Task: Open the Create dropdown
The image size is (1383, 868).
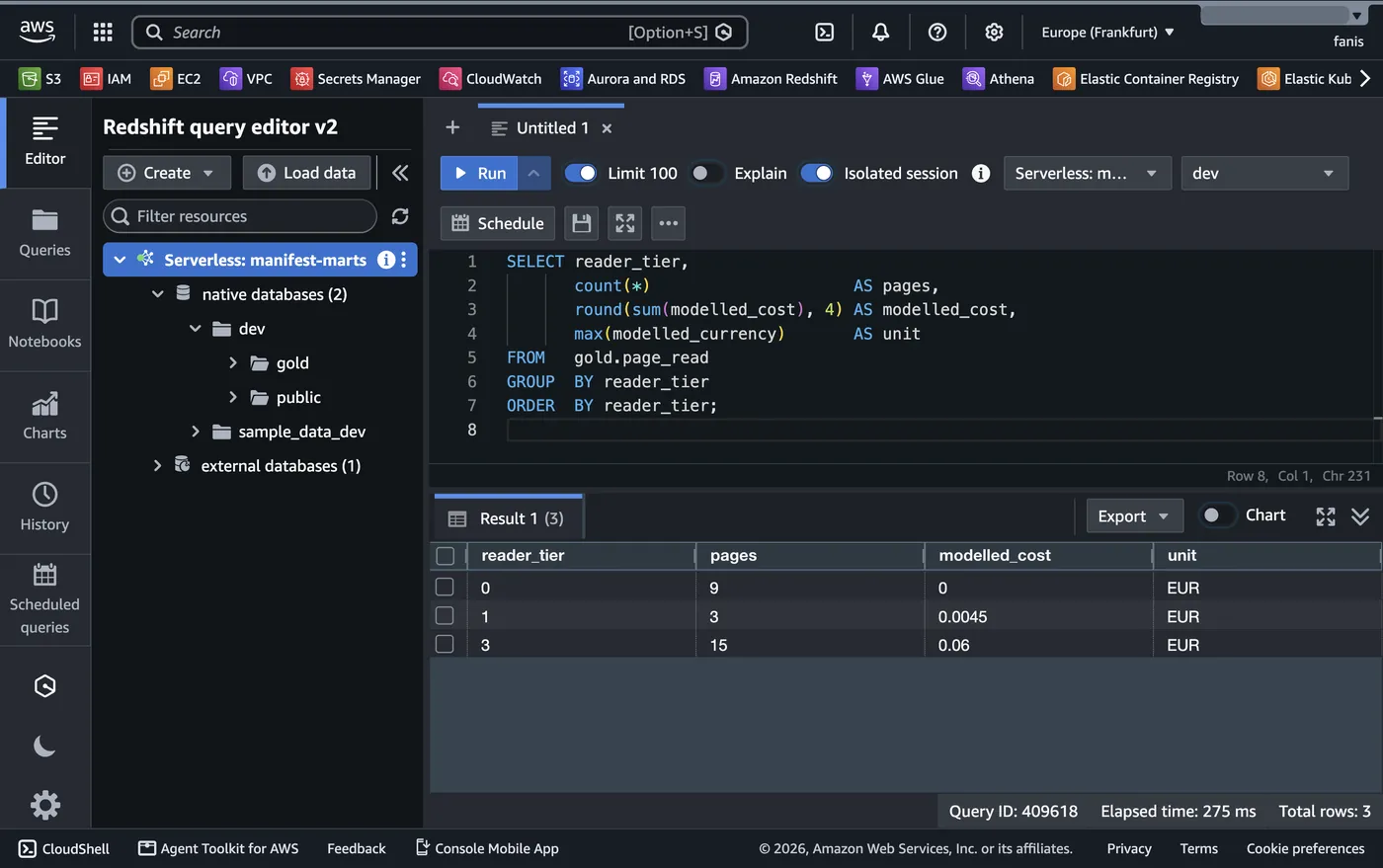Action: pos(167,173)
